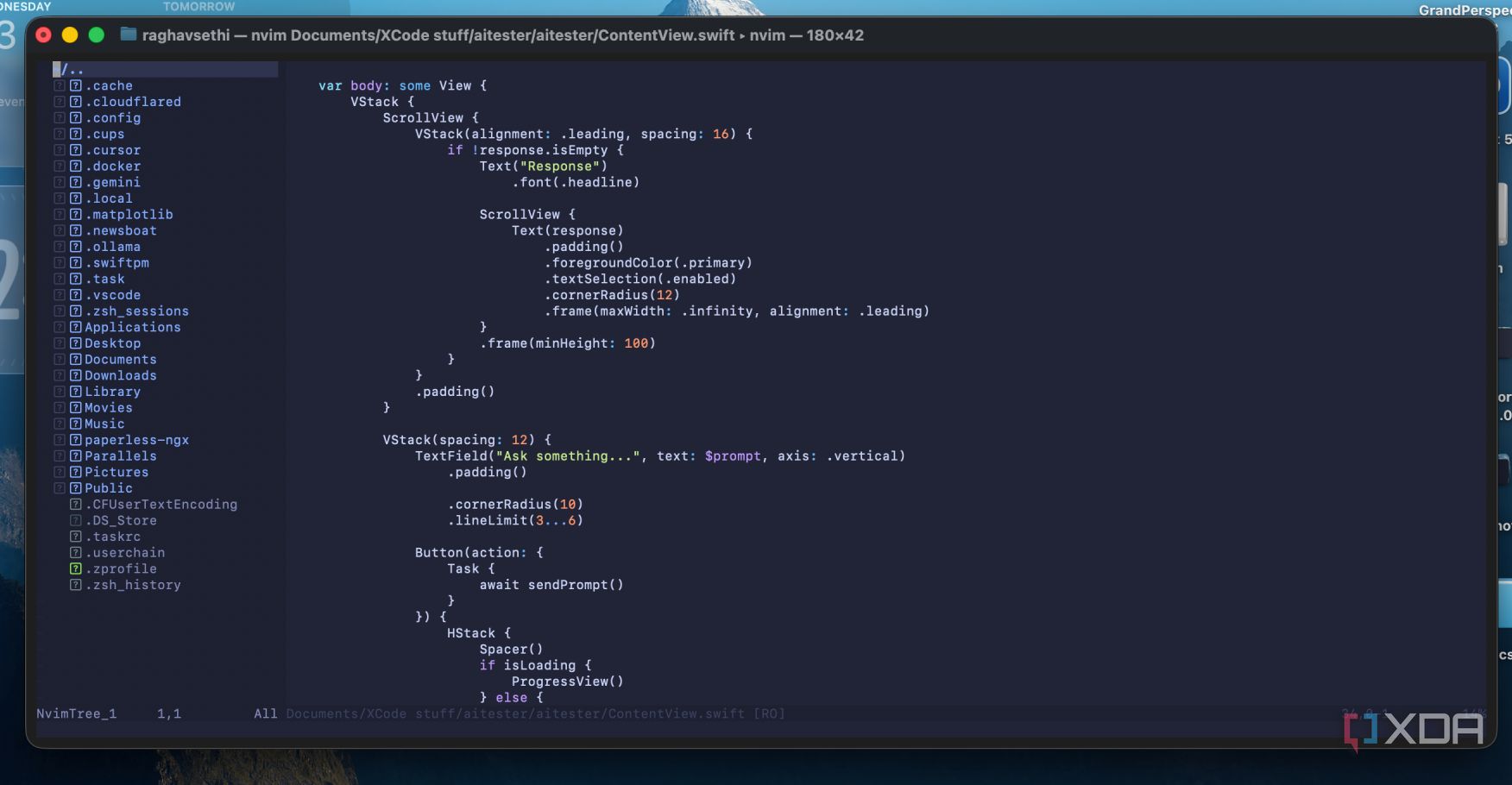This screenshot has height=785, width=1512.
Task: Click the file icon beside .taskrc
Action: [x=76, y=537]
